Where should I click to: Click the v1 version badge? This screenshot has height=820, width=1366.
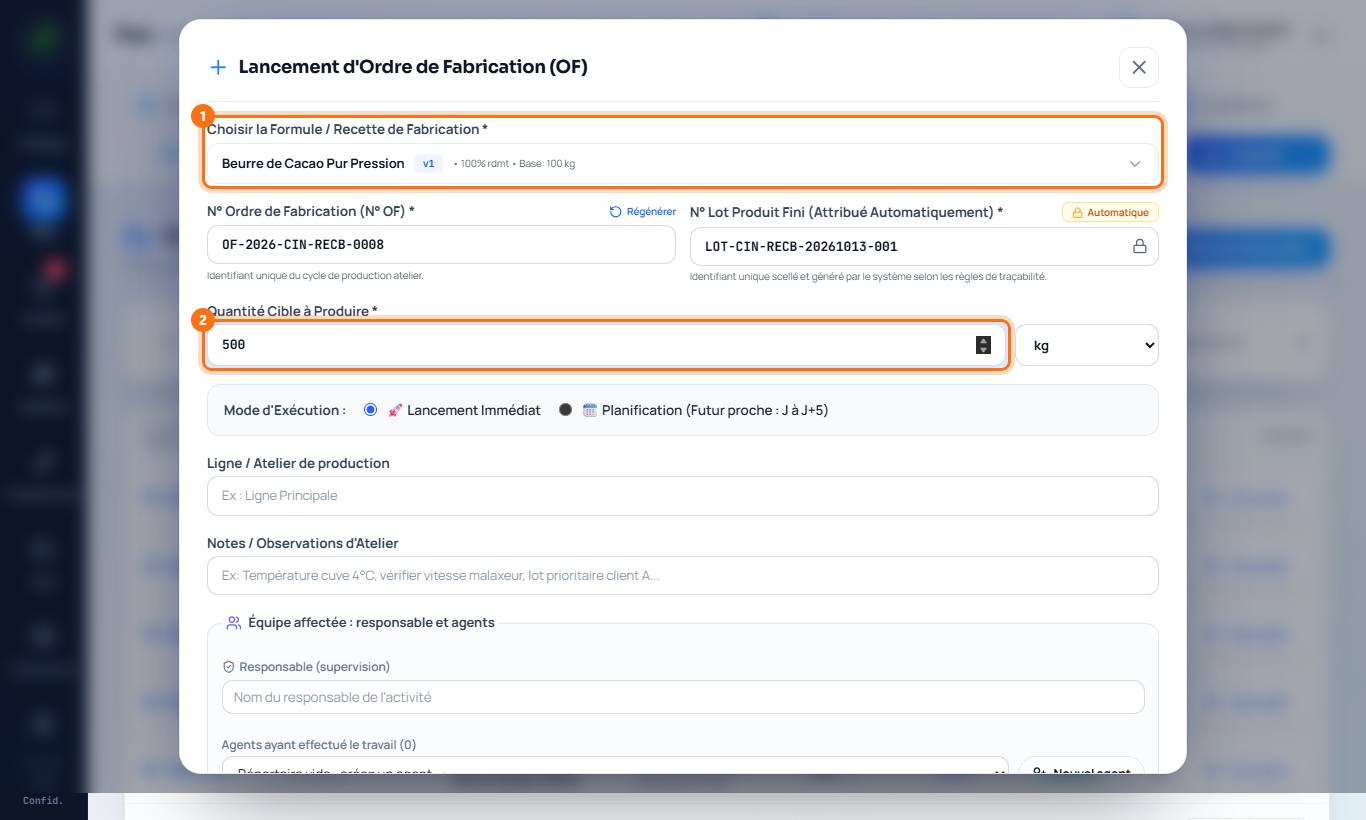point(428,163)
